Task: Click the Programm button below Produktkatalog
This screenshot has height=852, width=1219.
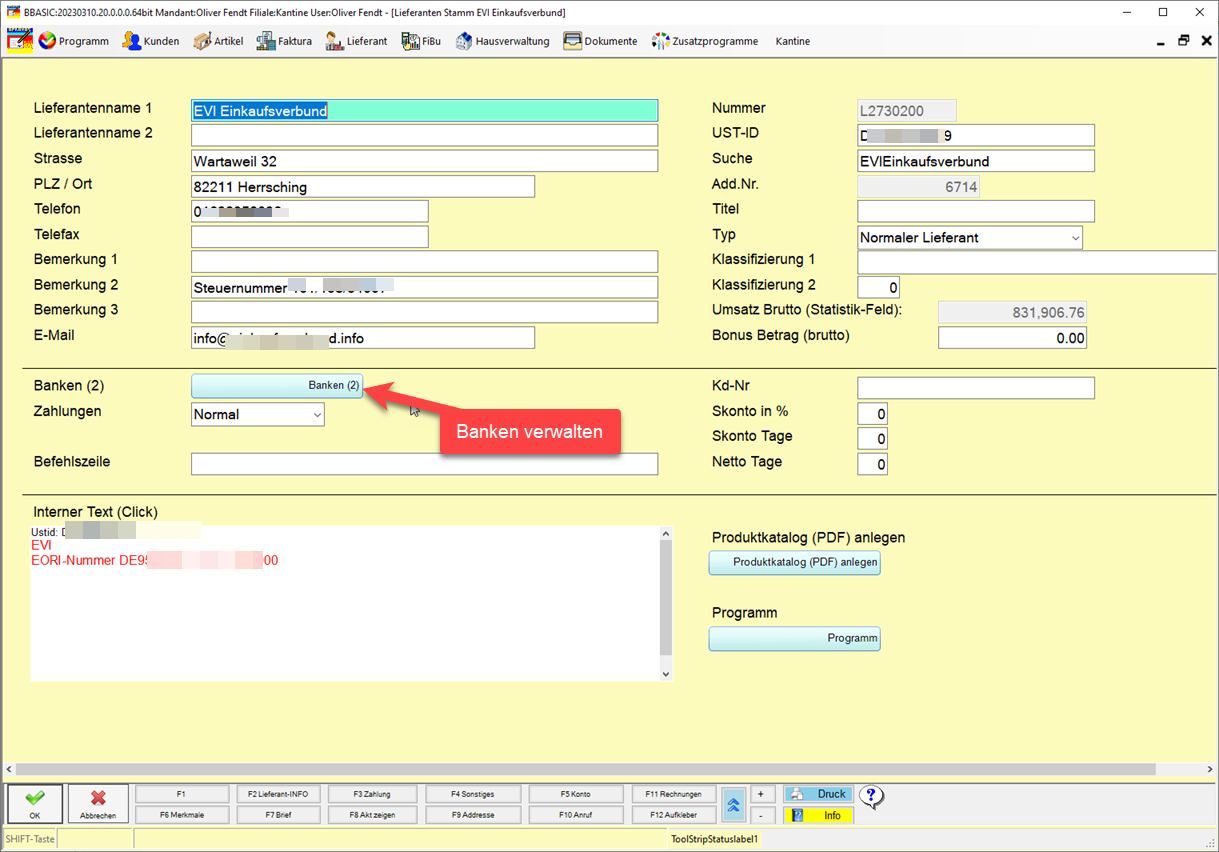Action: (795, 638)
